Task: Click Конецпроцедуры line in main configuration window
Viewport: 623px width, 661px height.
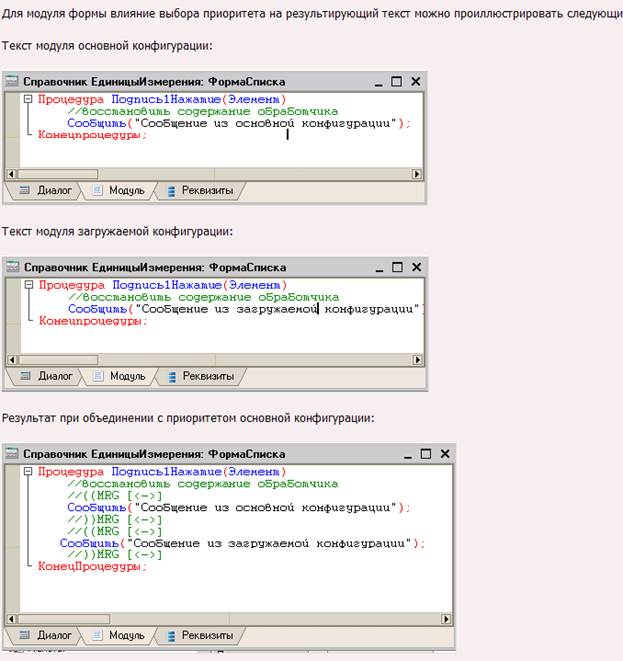Action: (92, 135)
